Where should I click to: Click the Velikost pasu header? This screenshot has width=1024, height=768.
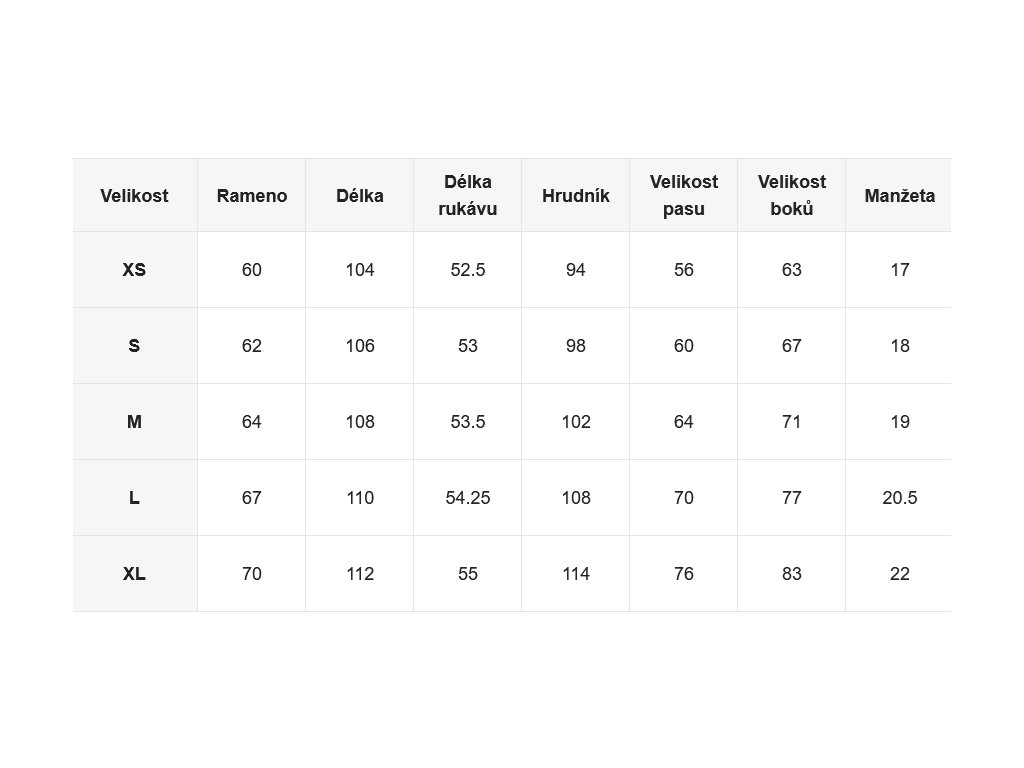[684, 195]
